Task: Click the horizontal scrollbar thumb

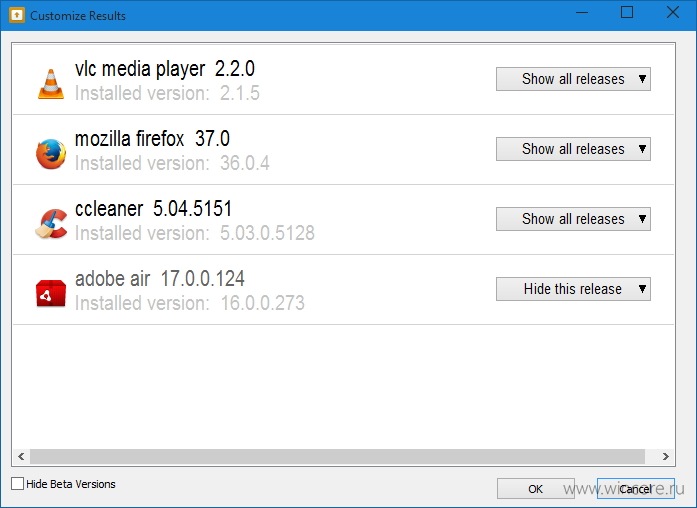Action: click(337, 456)
